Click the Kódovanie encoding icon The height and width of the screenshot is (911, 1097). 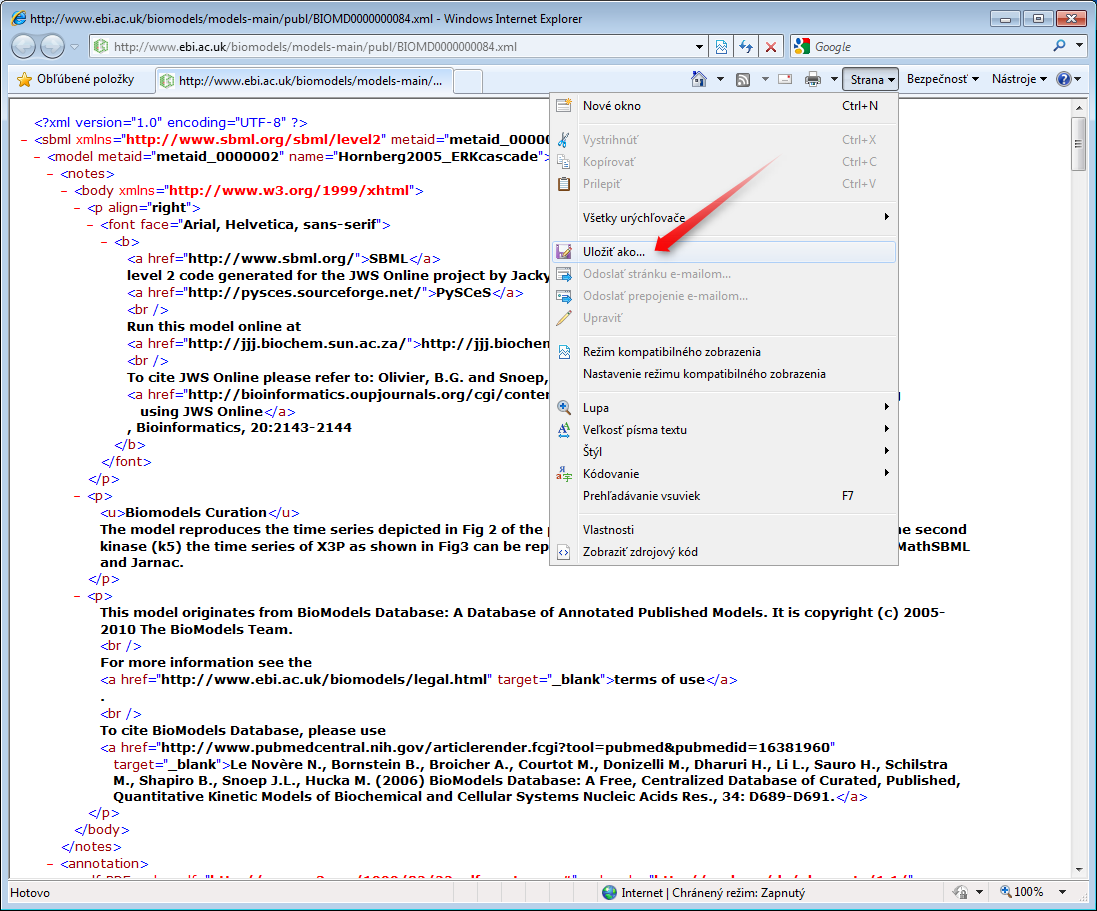click(x=564, y=474)
